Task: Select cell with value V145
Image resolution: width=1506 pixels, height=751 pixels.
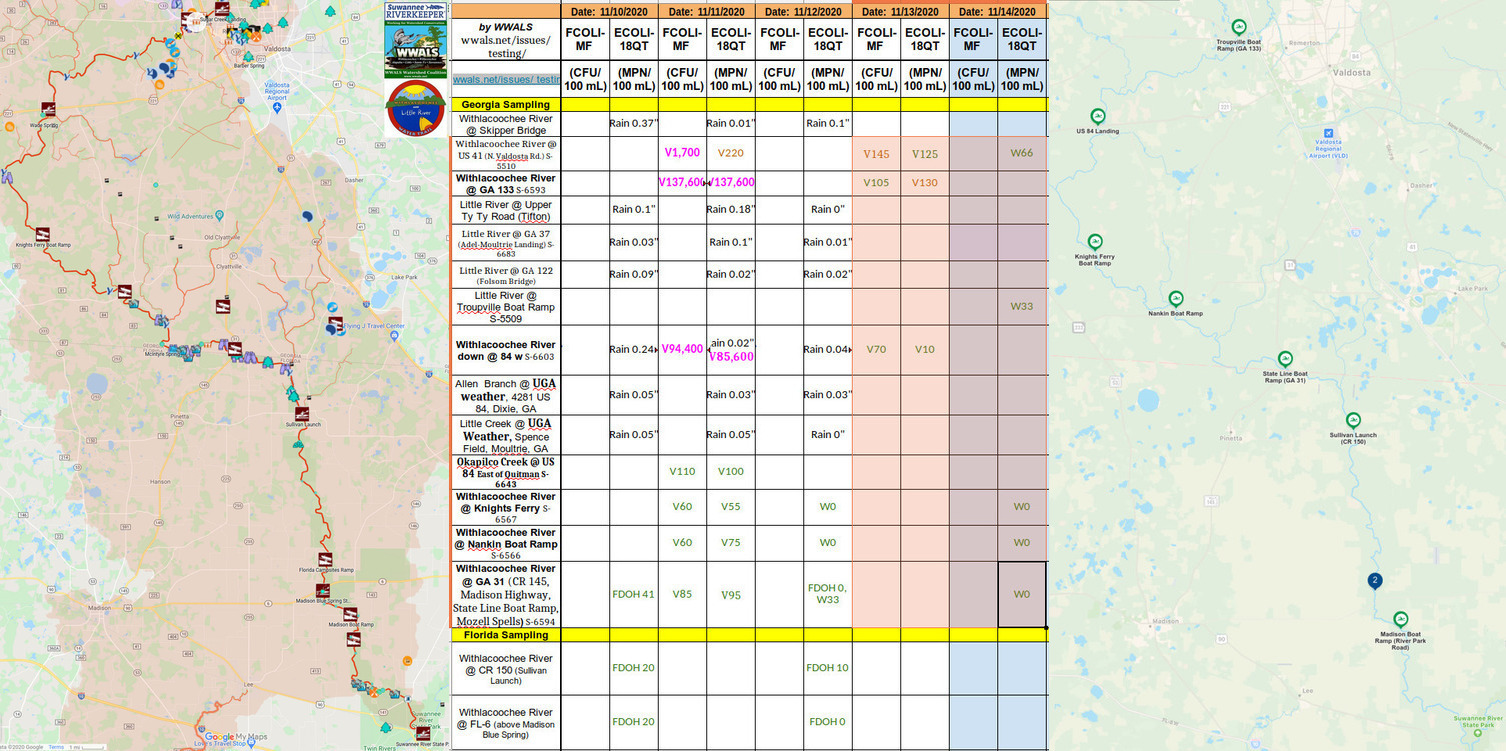Action: pyautogui.click(x=876, y=153)
